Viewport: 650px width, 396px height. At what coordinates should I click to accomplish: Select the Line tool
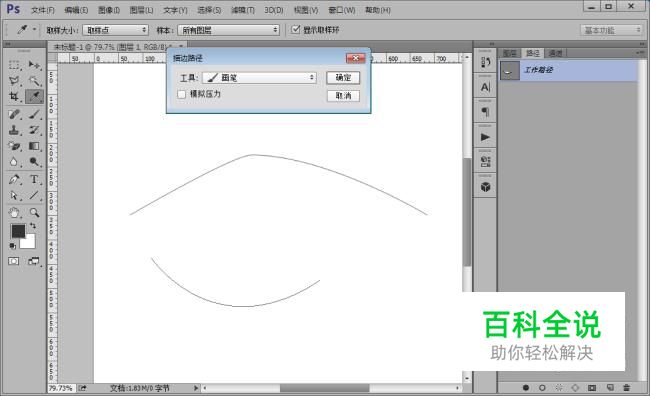point(34,195)
